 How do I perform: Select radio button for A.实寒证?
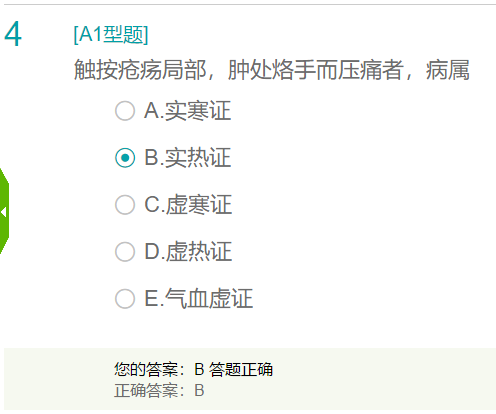pos(125,111)
